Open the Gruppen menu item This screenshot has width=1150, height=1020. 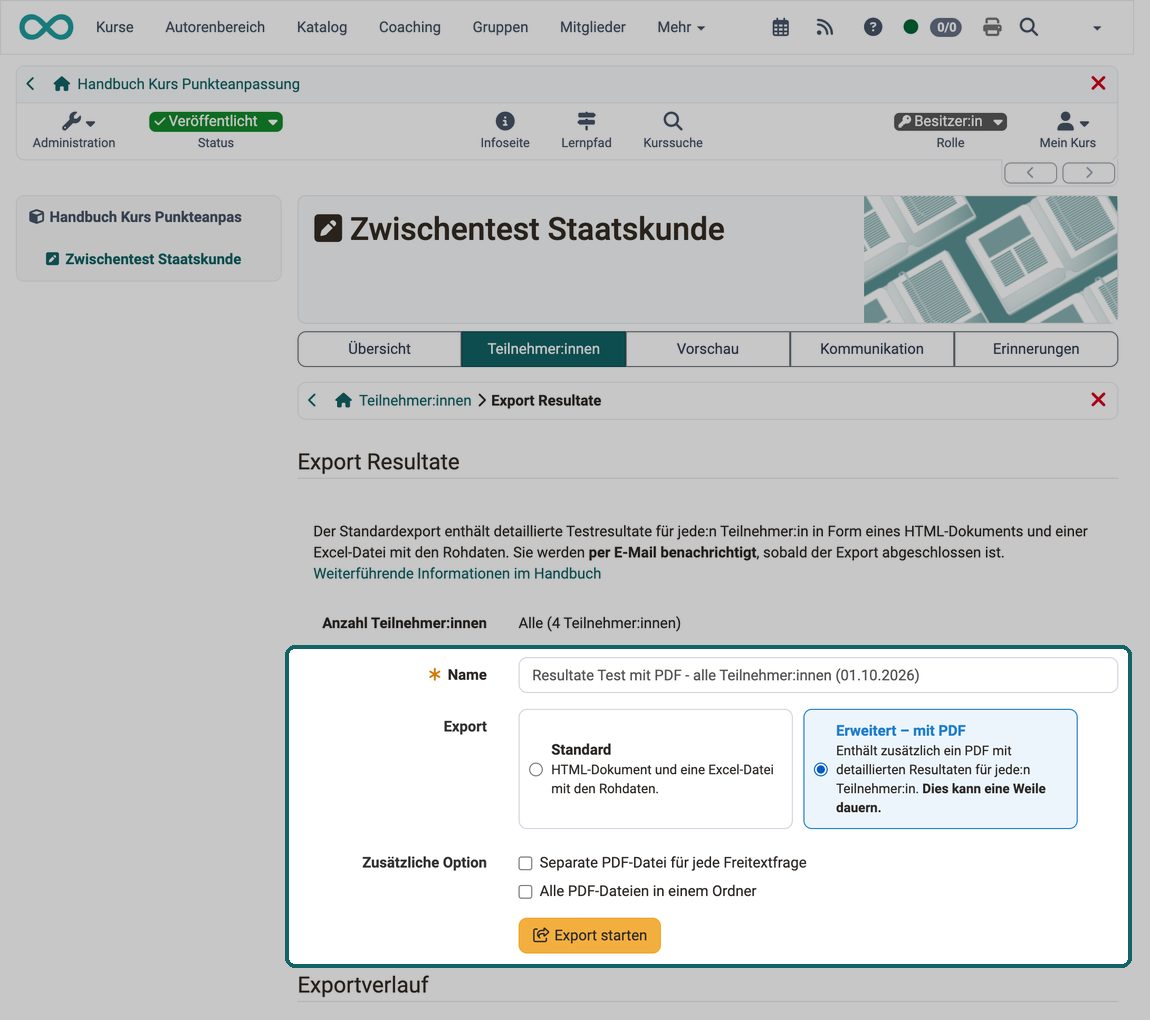(x=500, y=27)
